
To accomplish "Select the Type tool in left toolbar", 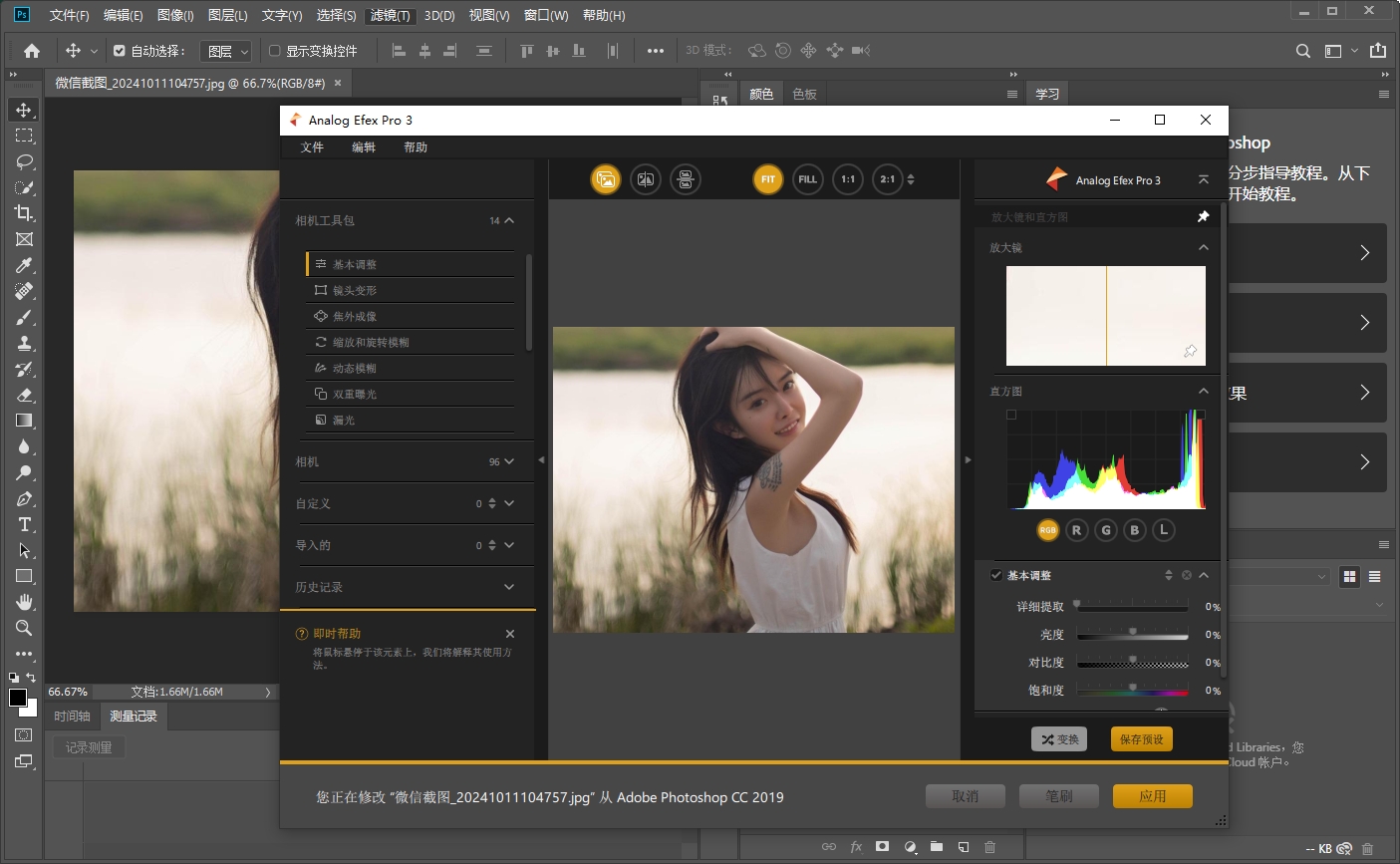I will (x=24, y=525).
